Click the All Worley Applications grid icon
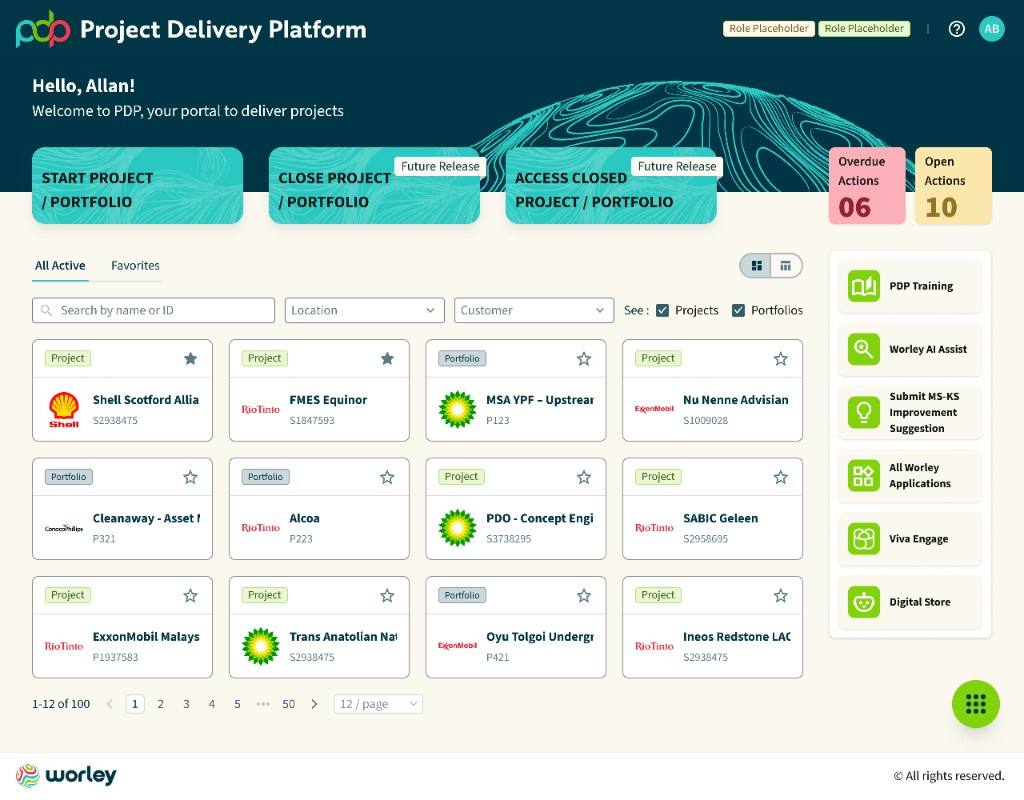Screen dimensions: 1024x800 (x=863, y=475)
